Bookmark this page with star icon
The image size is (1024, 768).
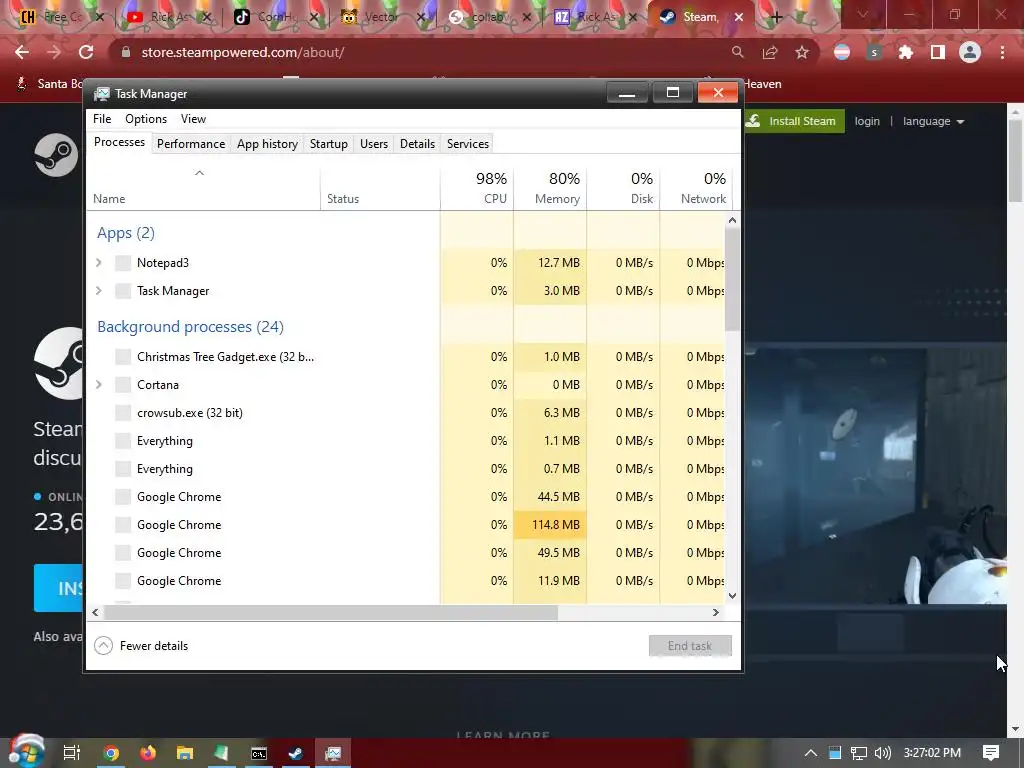[x=802, y=52]
